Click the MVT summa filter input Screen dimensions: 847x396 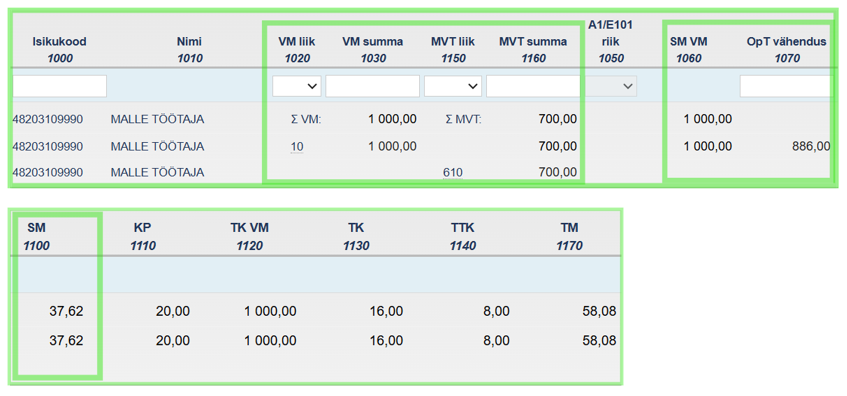click(533, 86)
